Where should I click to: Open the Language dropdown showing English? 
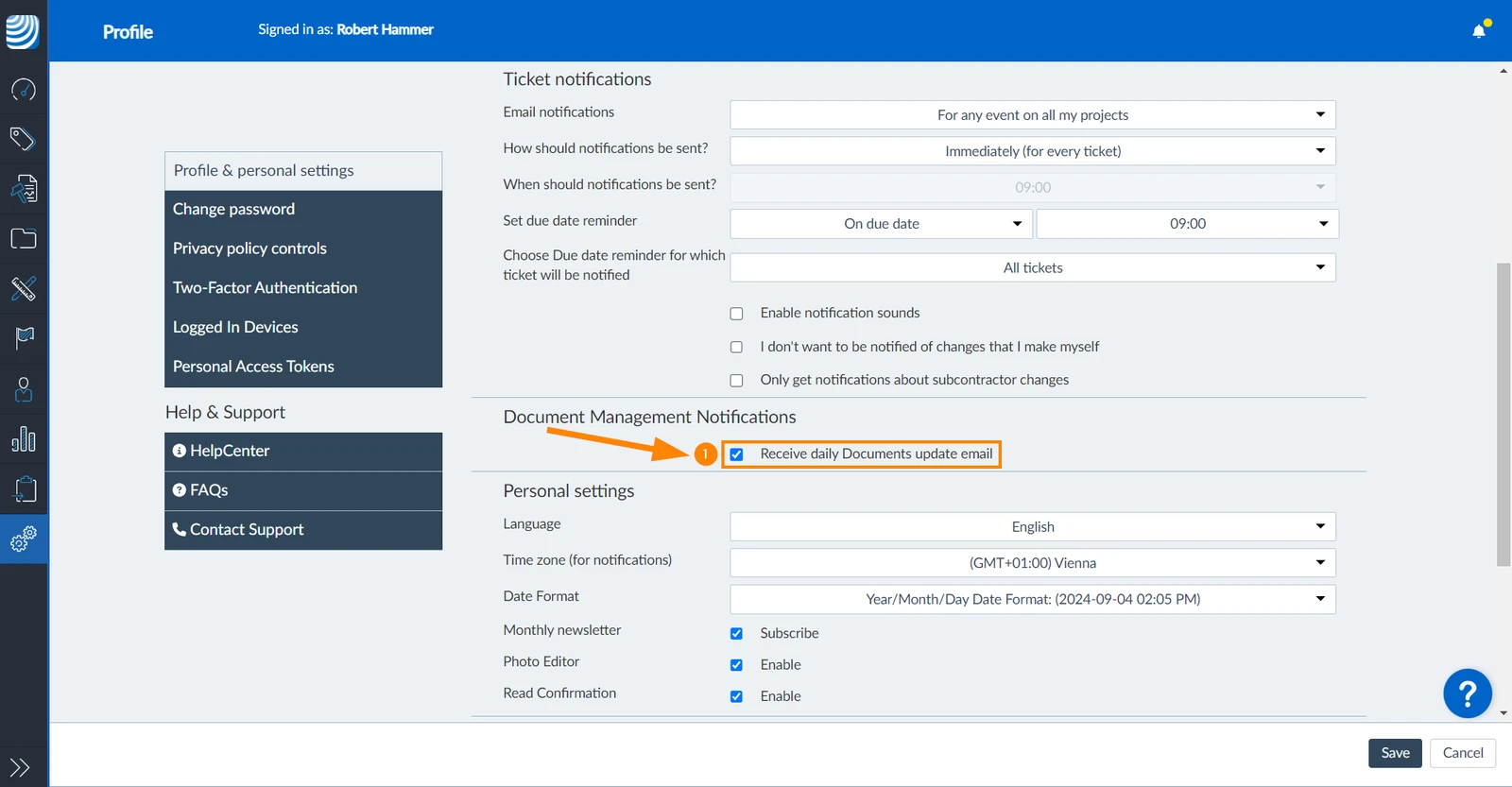pos(1033,527)
